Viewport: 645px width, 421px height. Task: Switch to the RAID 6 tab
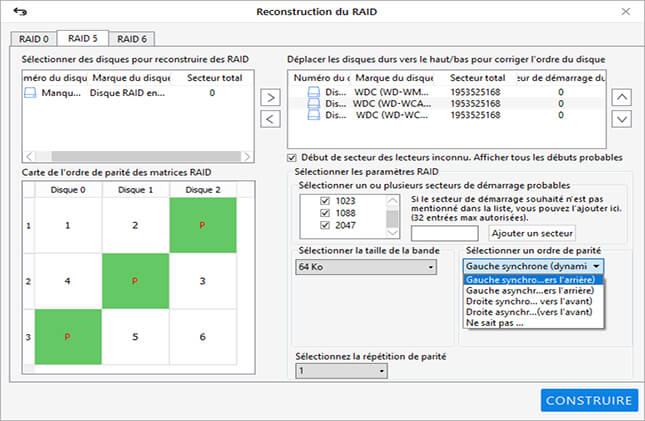pyautogui.click(x=132, y=39)
